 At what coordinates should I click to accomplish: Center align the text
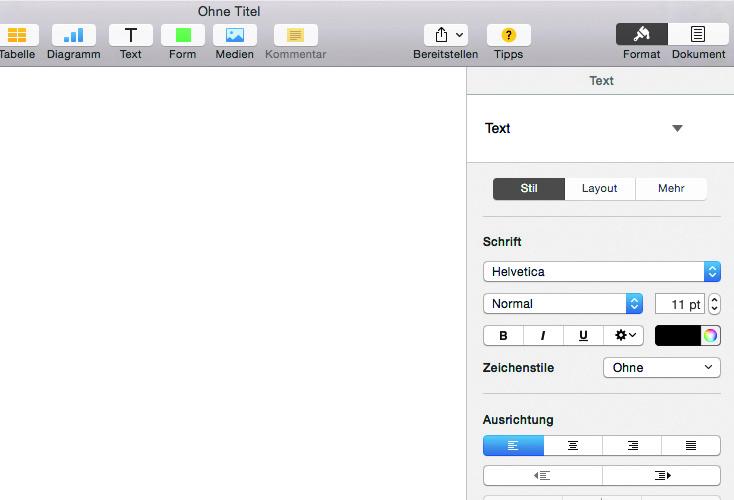pos(573,446)
